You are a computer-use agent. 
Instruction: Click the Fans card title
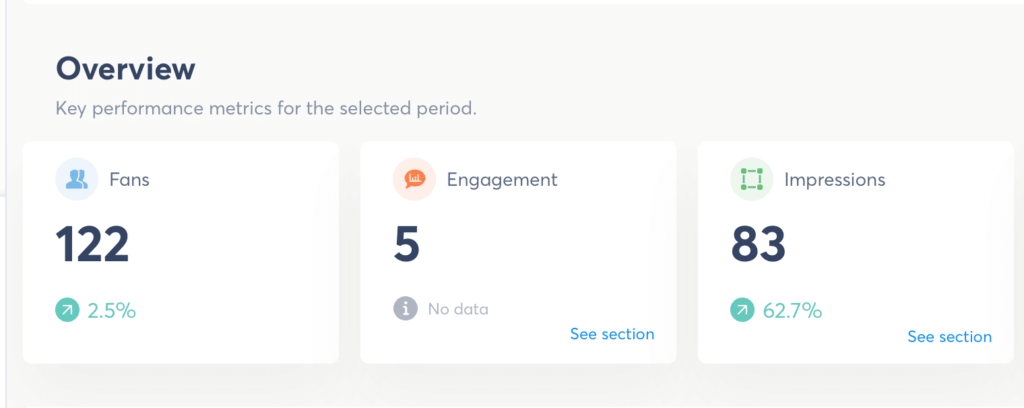[x=129, y=180]
